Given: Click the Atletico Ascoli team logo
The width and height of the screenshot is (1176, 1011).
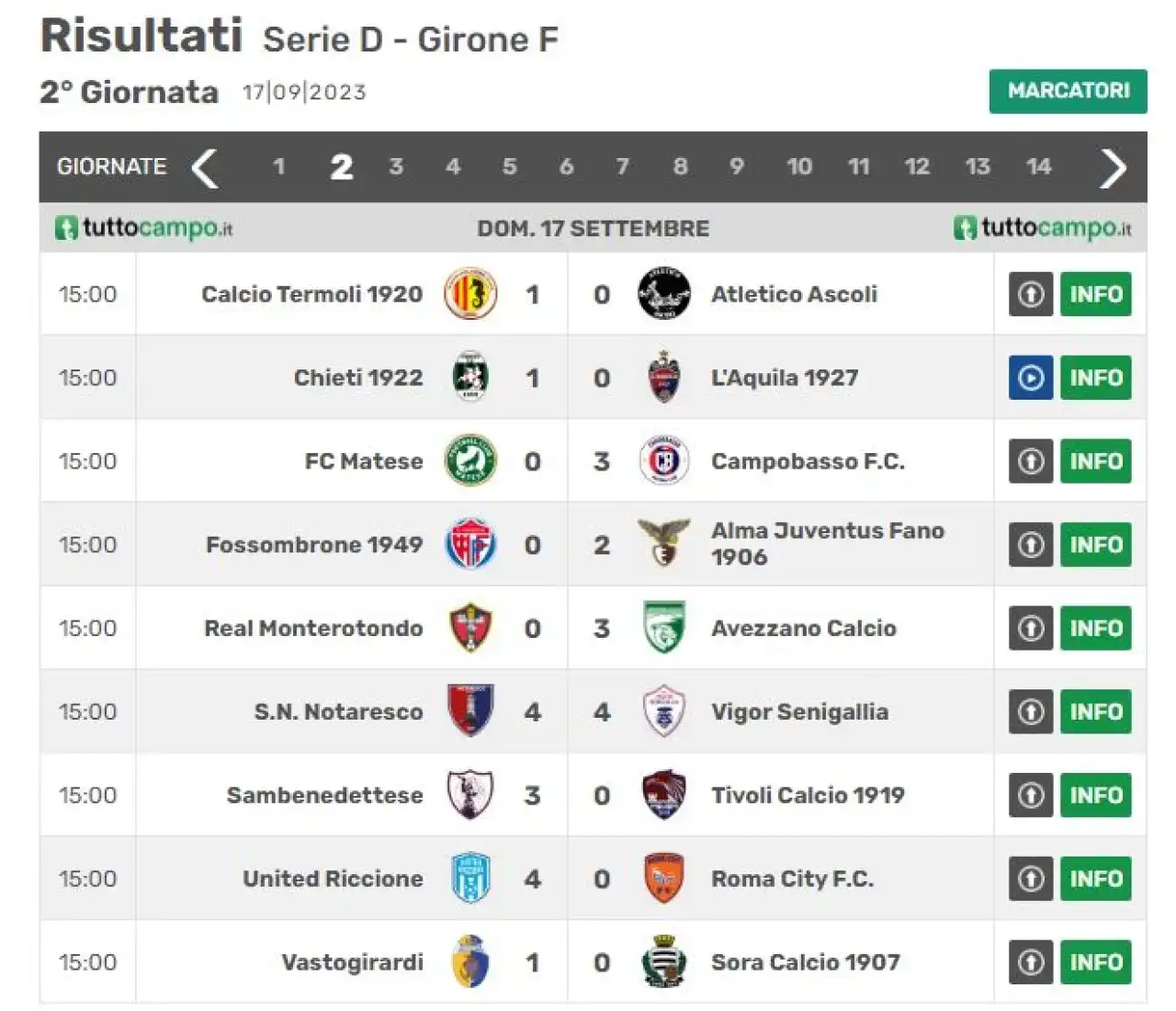Looking at the screenshot, I should pos(663,294).
